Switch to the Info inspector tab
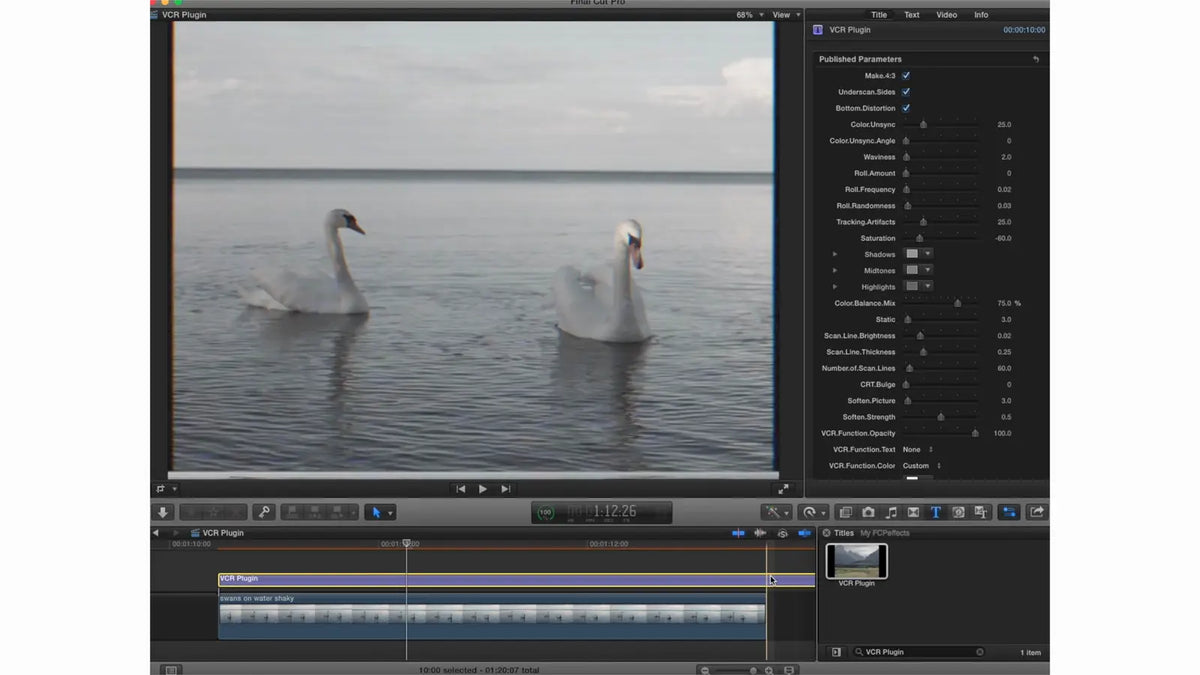The height and width of the screenshot is (675, 1200). [981, 15]
